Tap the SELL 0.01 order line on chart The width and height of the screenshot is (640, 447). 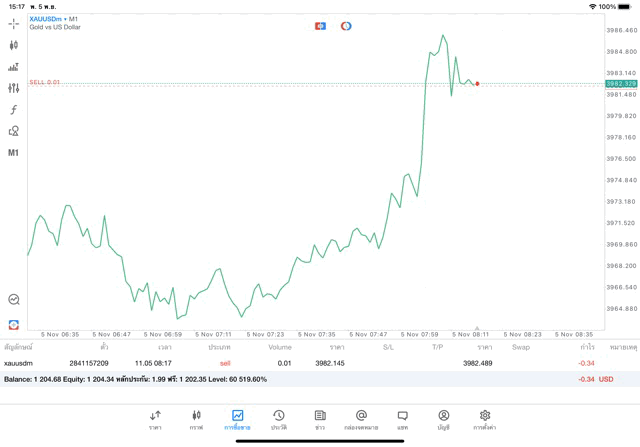tap(45, 82)
